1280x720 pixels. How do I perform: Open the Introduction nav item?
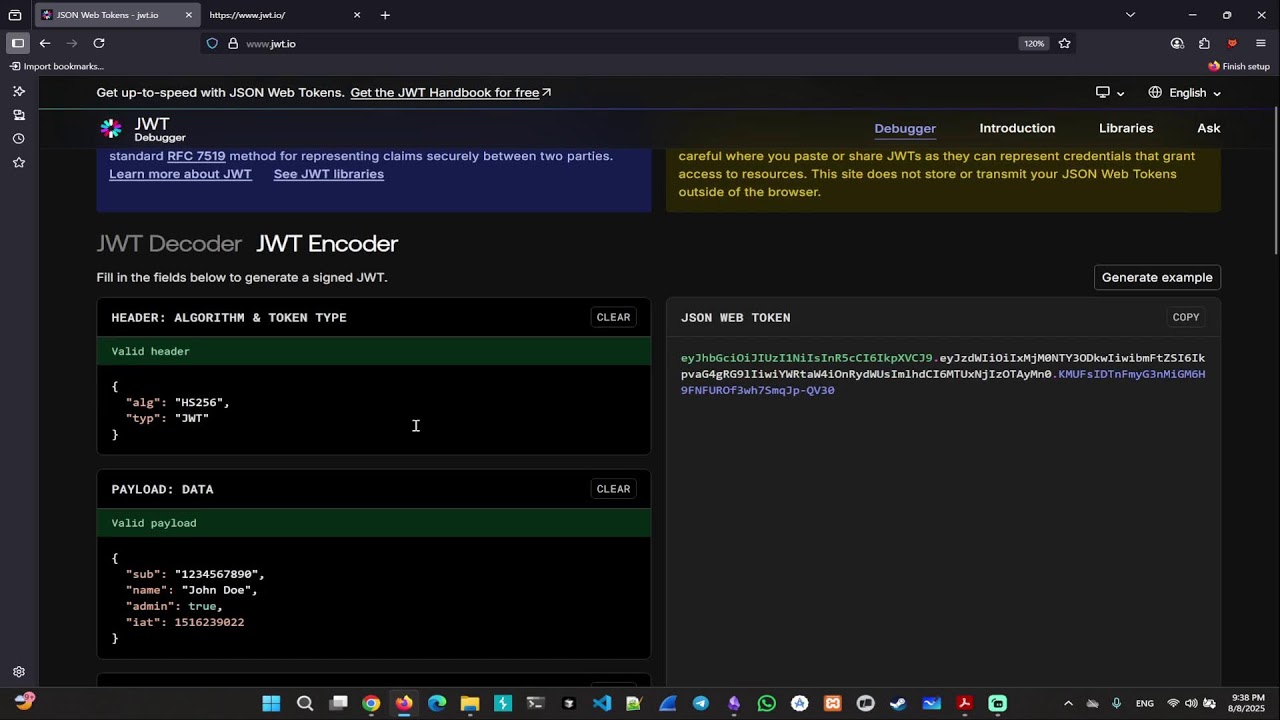tap(1017, 128)
